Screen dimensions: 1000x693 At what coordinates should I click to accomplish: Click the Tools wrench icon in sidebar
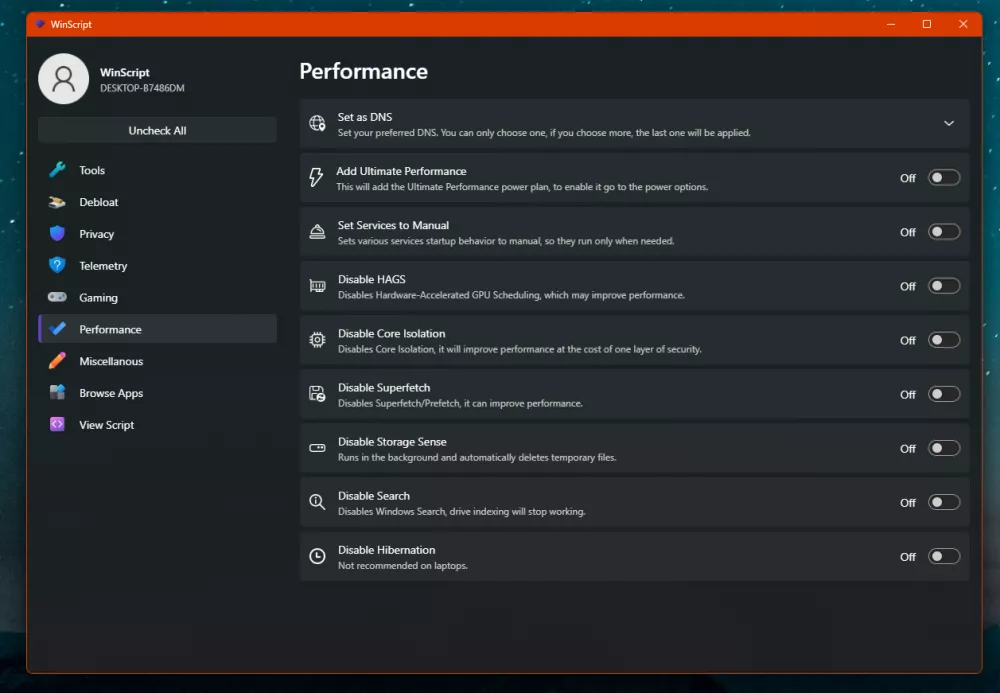58,170
